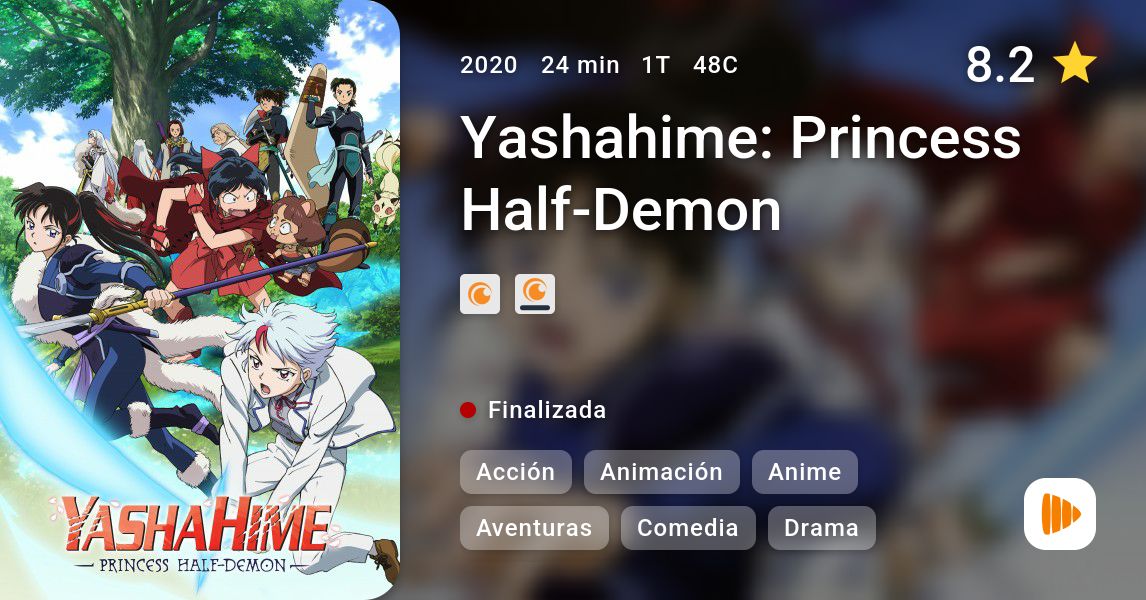Click the orange play app logo
The image size is (1146, 600).
click(x=1060, y=514)
